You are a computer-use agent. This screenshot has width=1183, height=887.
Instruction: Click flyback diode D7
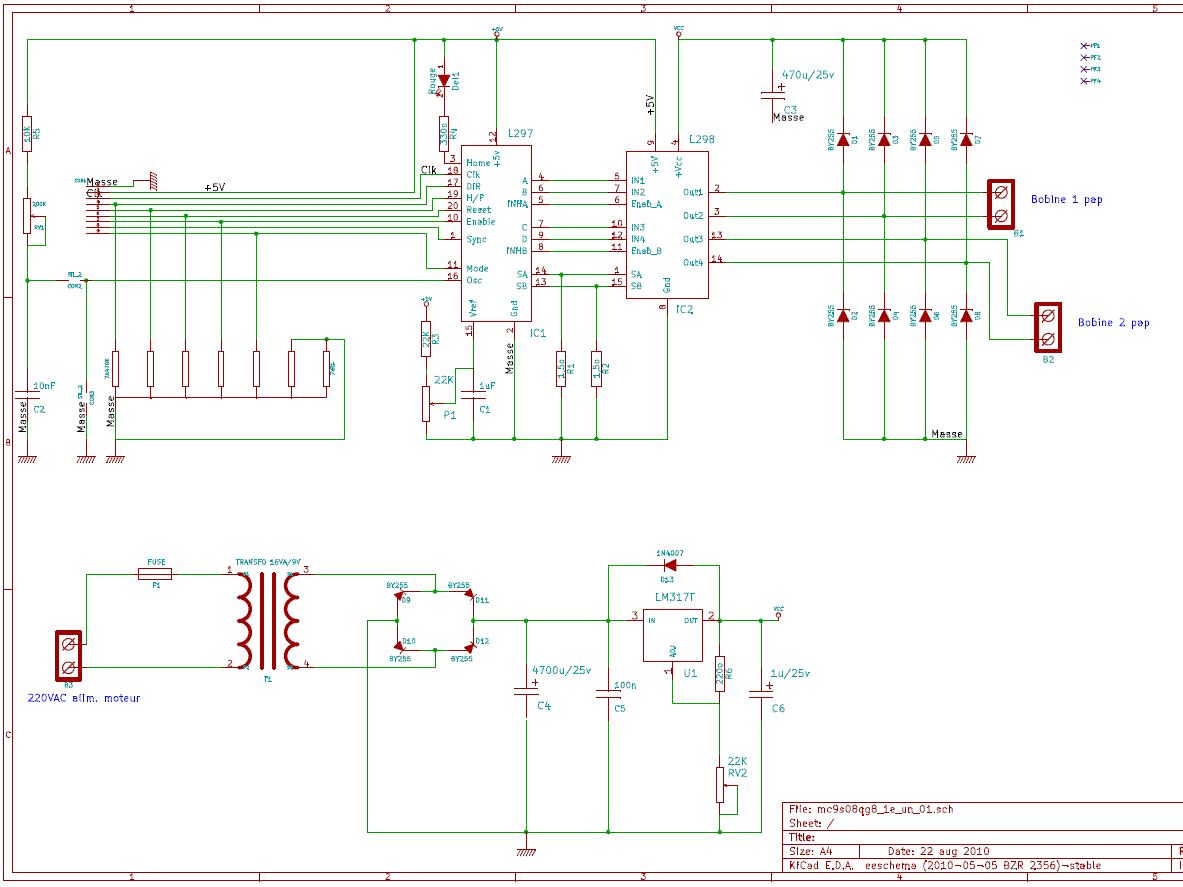click(966, 140)
